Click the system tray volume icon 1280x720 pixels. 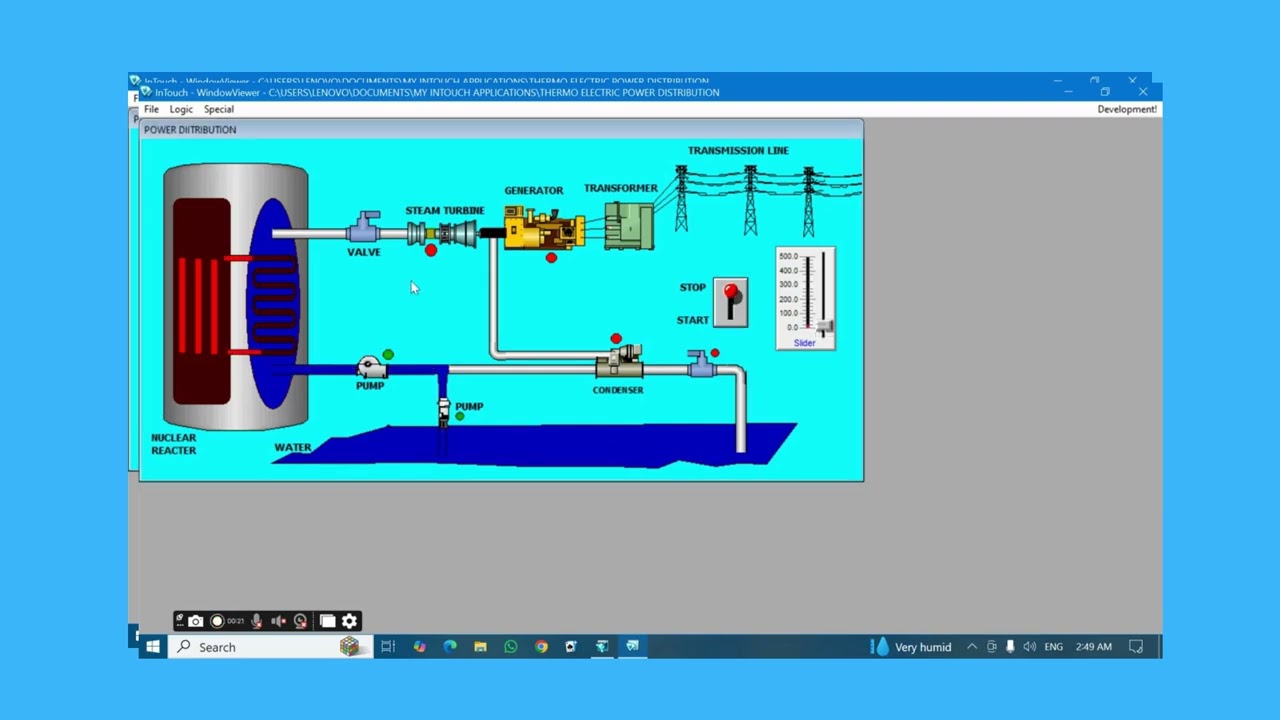point(1029,647)
